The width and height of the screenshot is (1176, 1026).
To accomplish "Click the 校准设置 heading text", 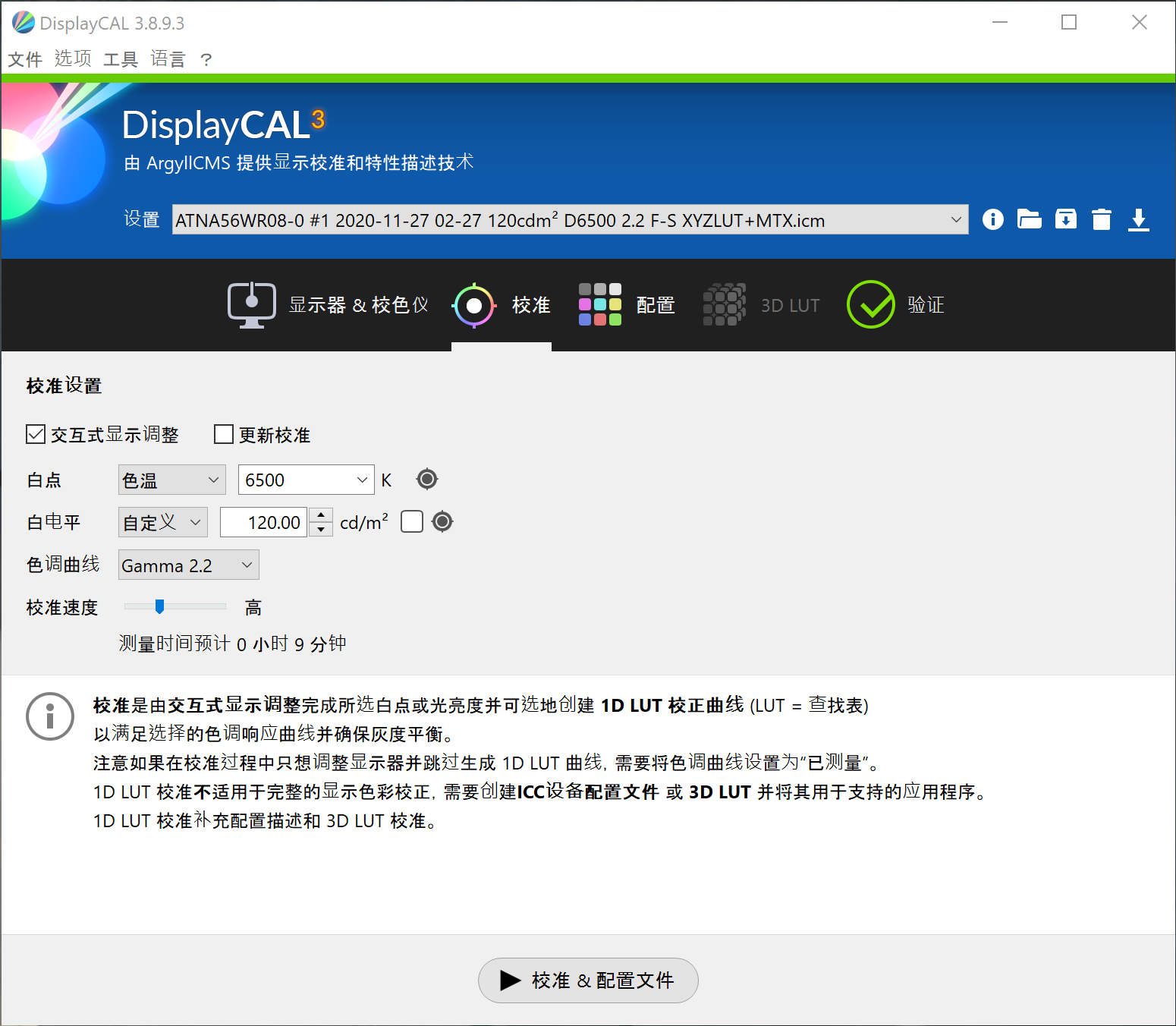I will point(64,386).
